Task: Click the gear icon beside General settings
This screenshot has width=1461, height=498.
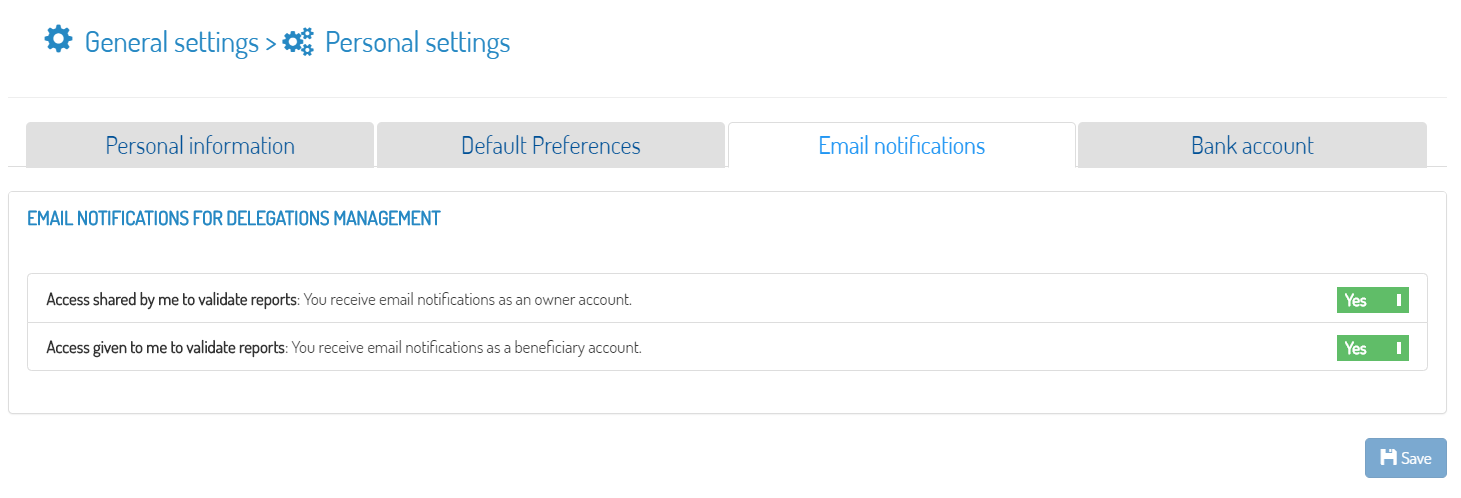Action: coord(59,40)
